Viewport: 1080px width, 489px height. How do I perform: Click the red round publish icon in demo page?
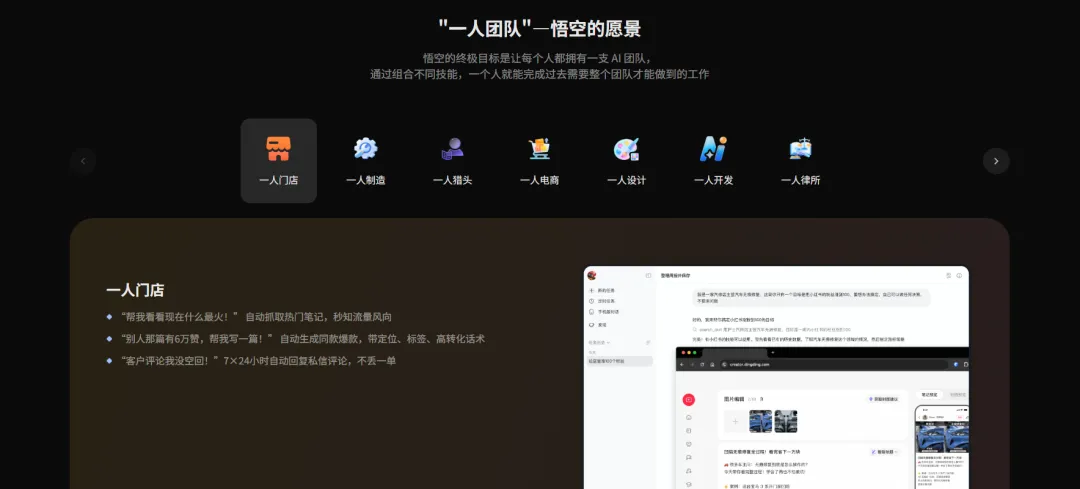click(689, 399)
